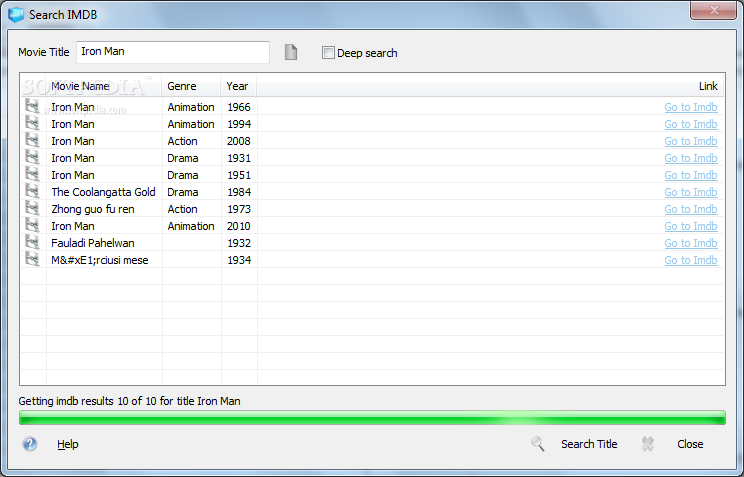Click the green progress bar
The height and width of the screenshot is (477, 744).
372,418
